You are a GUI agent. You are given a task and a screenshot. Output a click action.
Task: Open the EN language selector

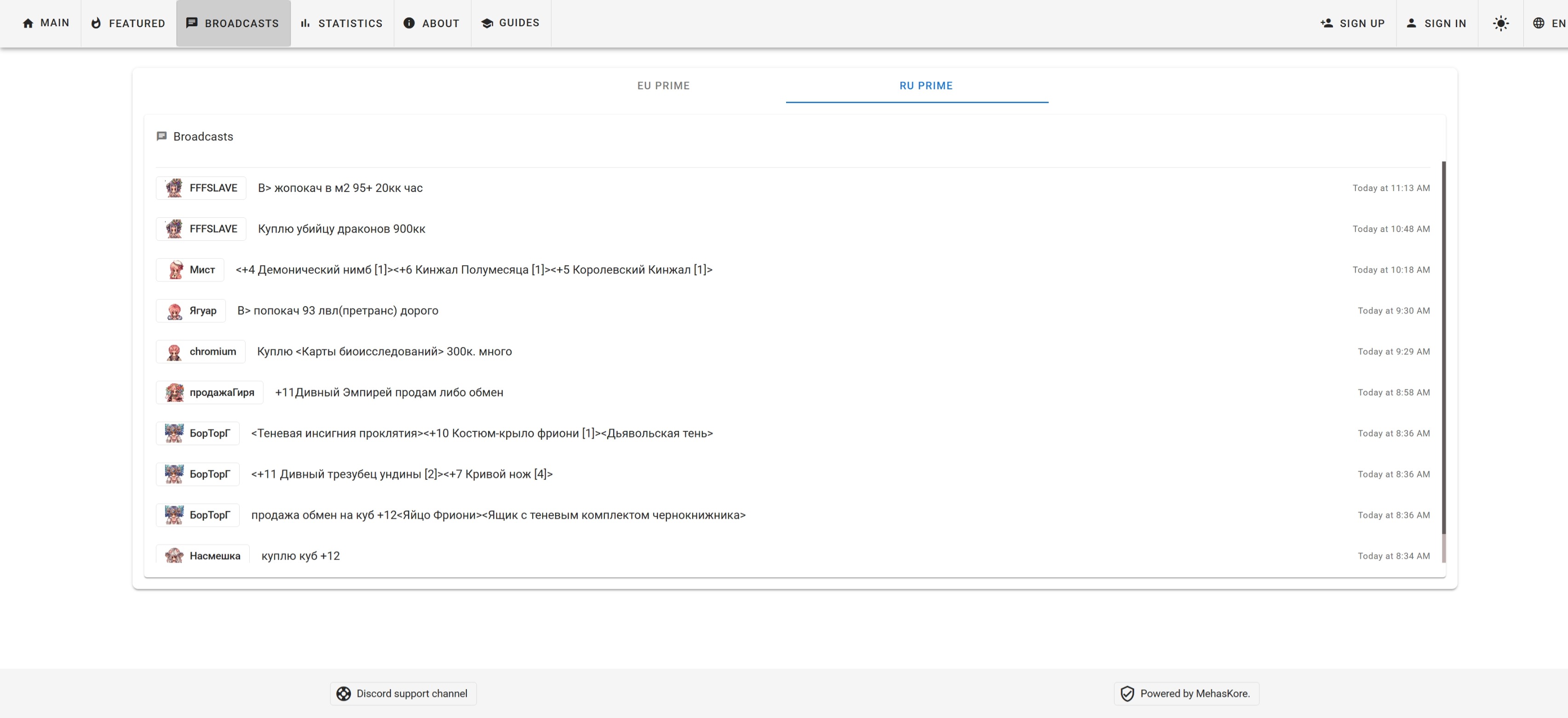click(x=1549, y=23)
